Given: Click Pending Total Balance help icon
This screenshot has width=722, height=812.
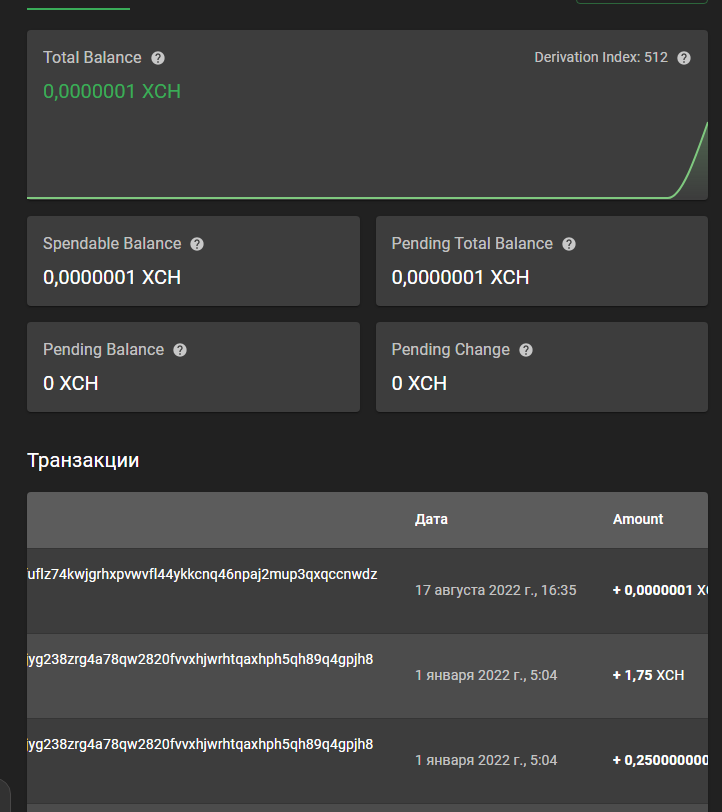Looking at the screenshot, I should 569,244.
